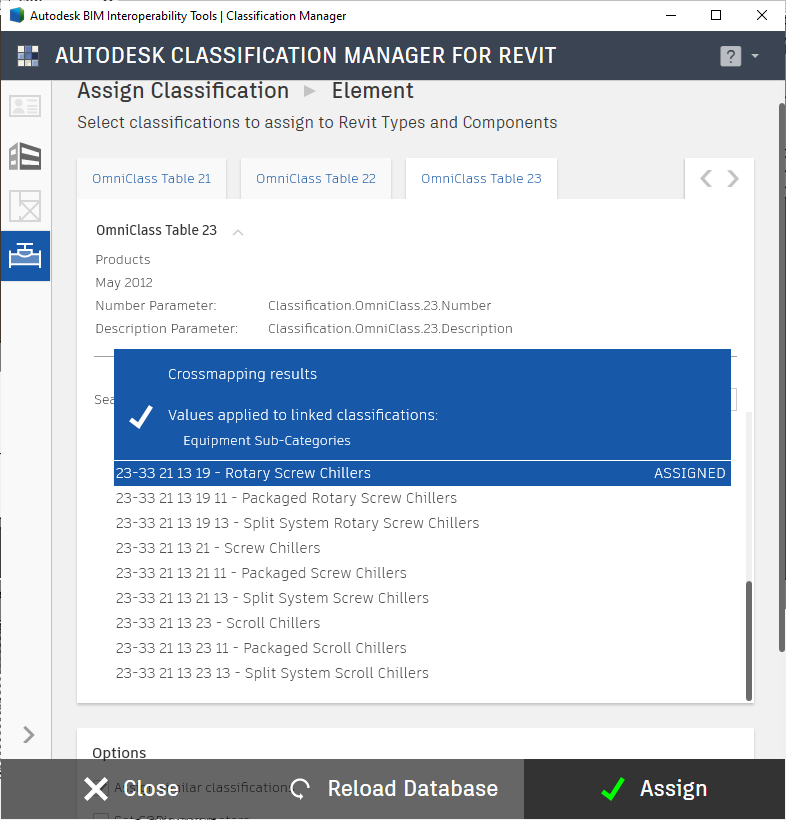Expand the help dropdown arrow
Image resolution: width=786 pixels, height=820 pixels.
[755, 55]
